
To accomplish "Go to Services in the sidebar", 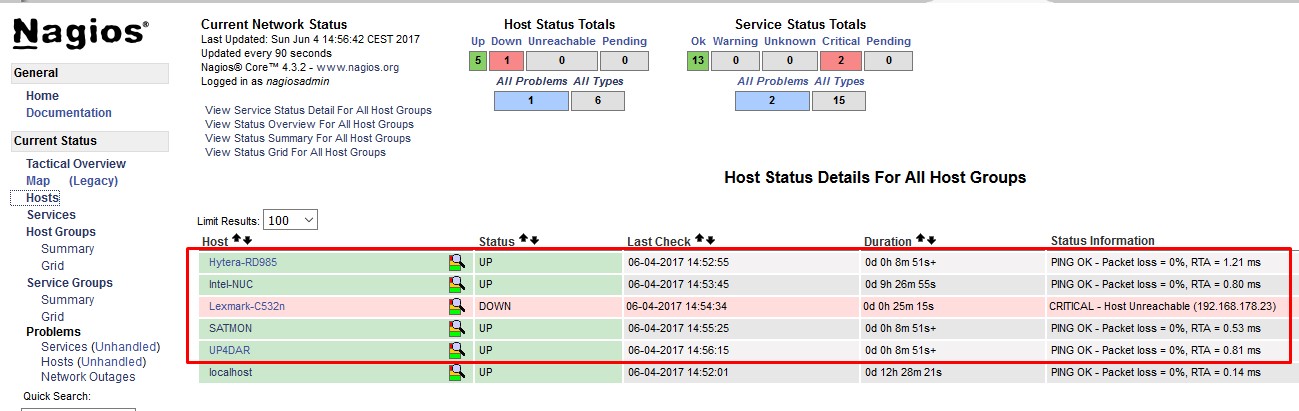I will [51, 215].
